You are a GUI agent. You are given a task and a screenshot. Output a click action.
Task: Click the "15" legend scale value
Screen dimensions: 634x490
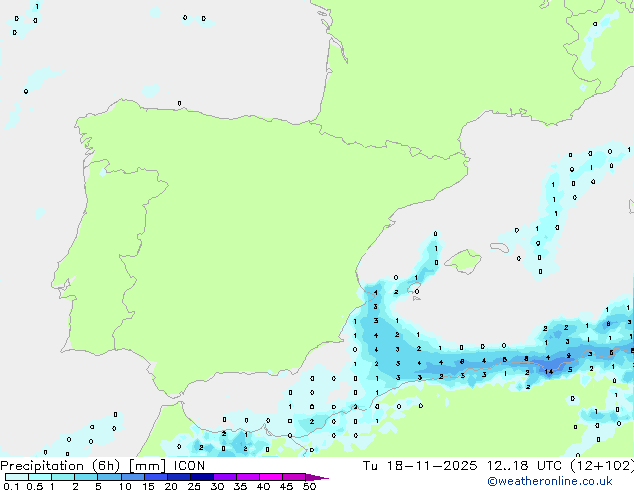[148, 486]
